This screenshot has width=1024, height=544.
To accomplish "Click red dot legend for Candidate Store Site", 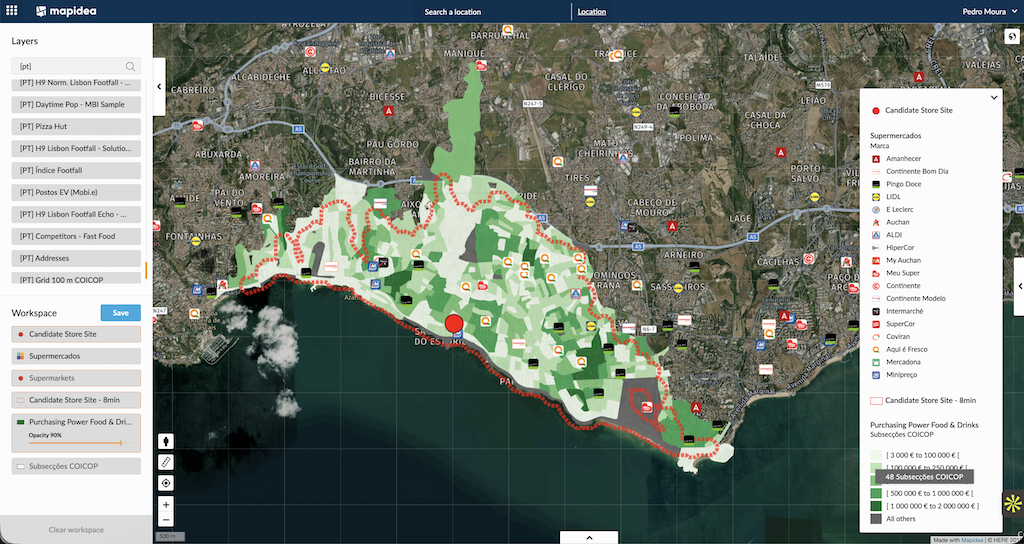I will [876, 110].
